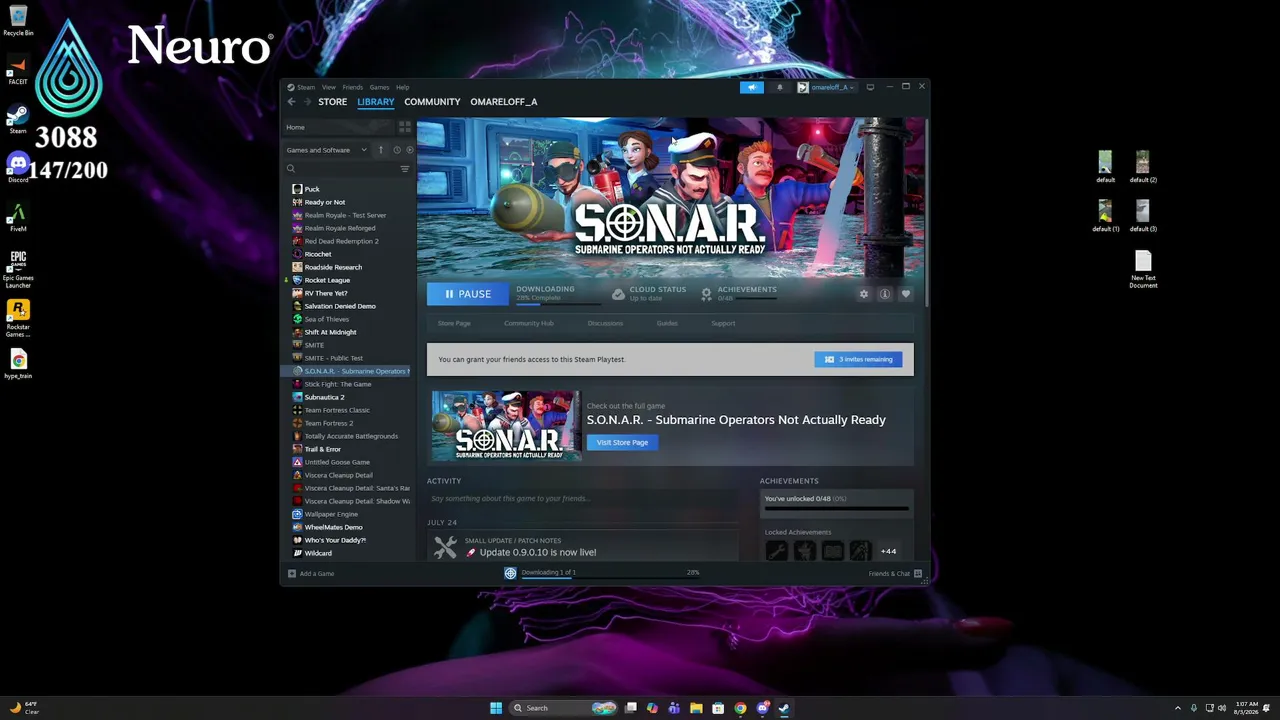Open the Home library button
This screenshot has height=720, width=1280.
pos(339,127)
